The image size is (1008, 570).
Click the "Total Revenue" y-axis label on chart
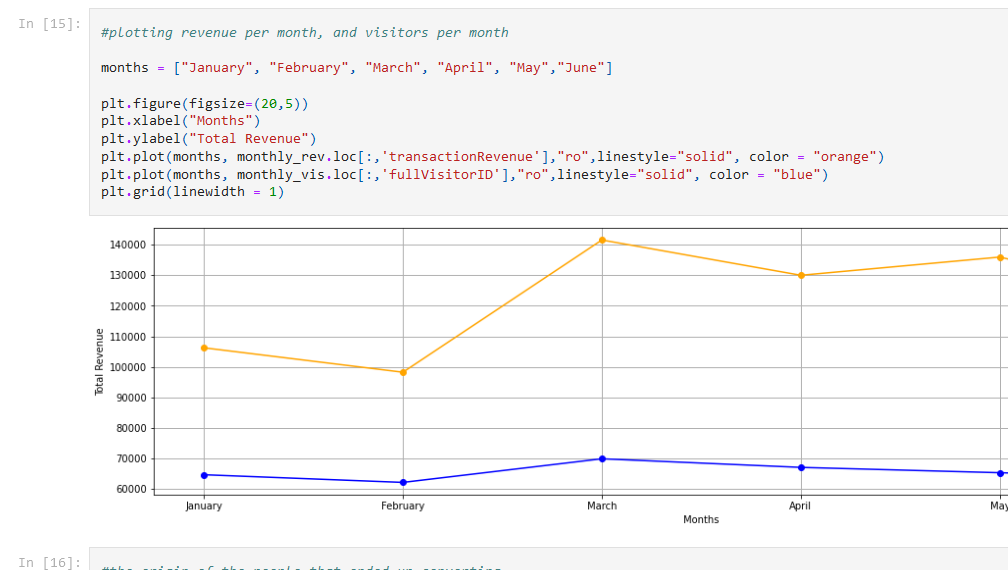coord(100,361)
